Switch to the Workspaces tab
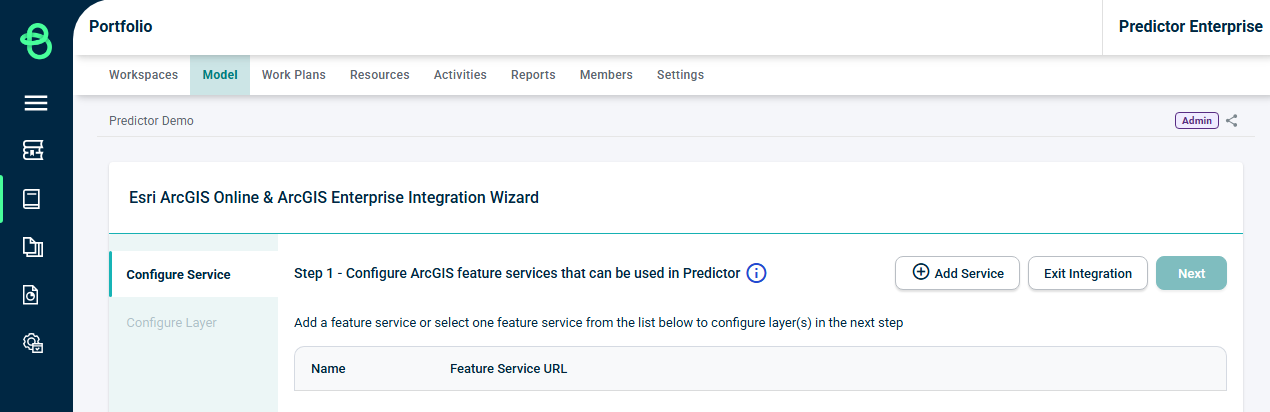This screenshot has height=412, width=1270. (x=143, y=75)
